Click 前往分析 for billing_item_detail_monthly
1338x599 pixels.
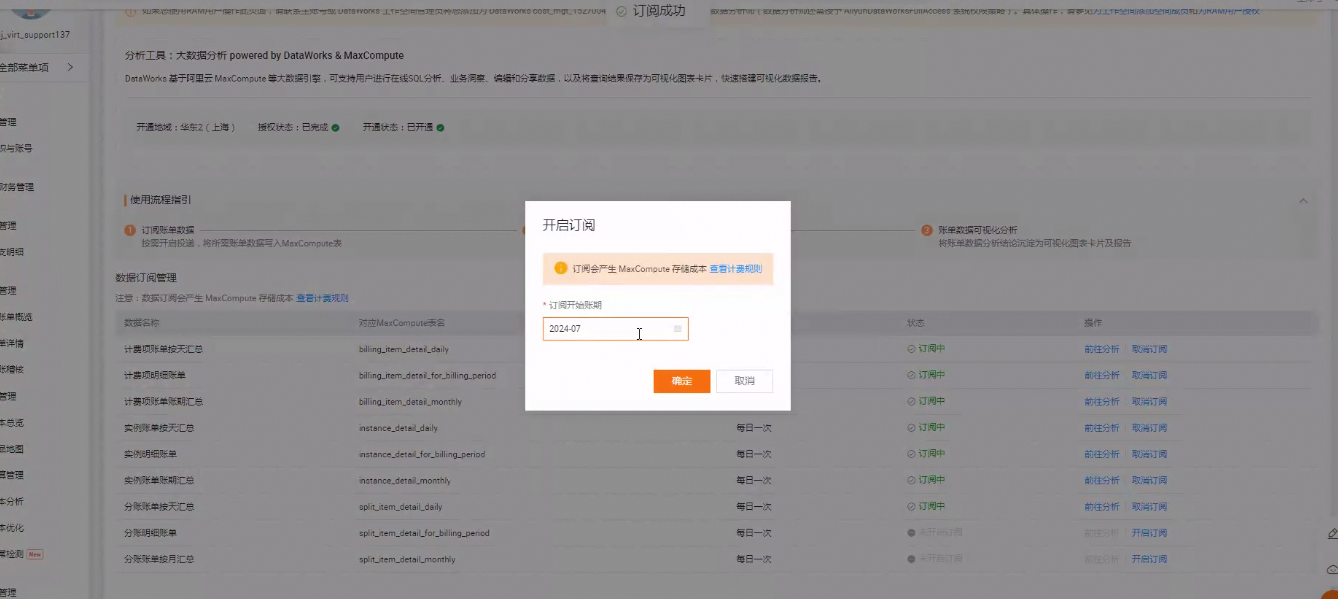pyautogui.click(x=1101, y=401)
